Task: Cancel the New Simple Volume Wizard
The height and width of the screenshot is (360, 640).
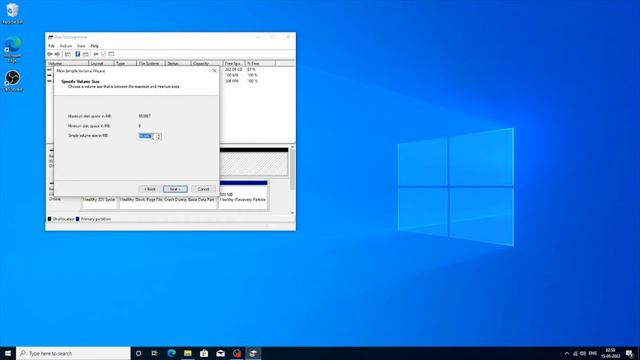Action: 203,189
